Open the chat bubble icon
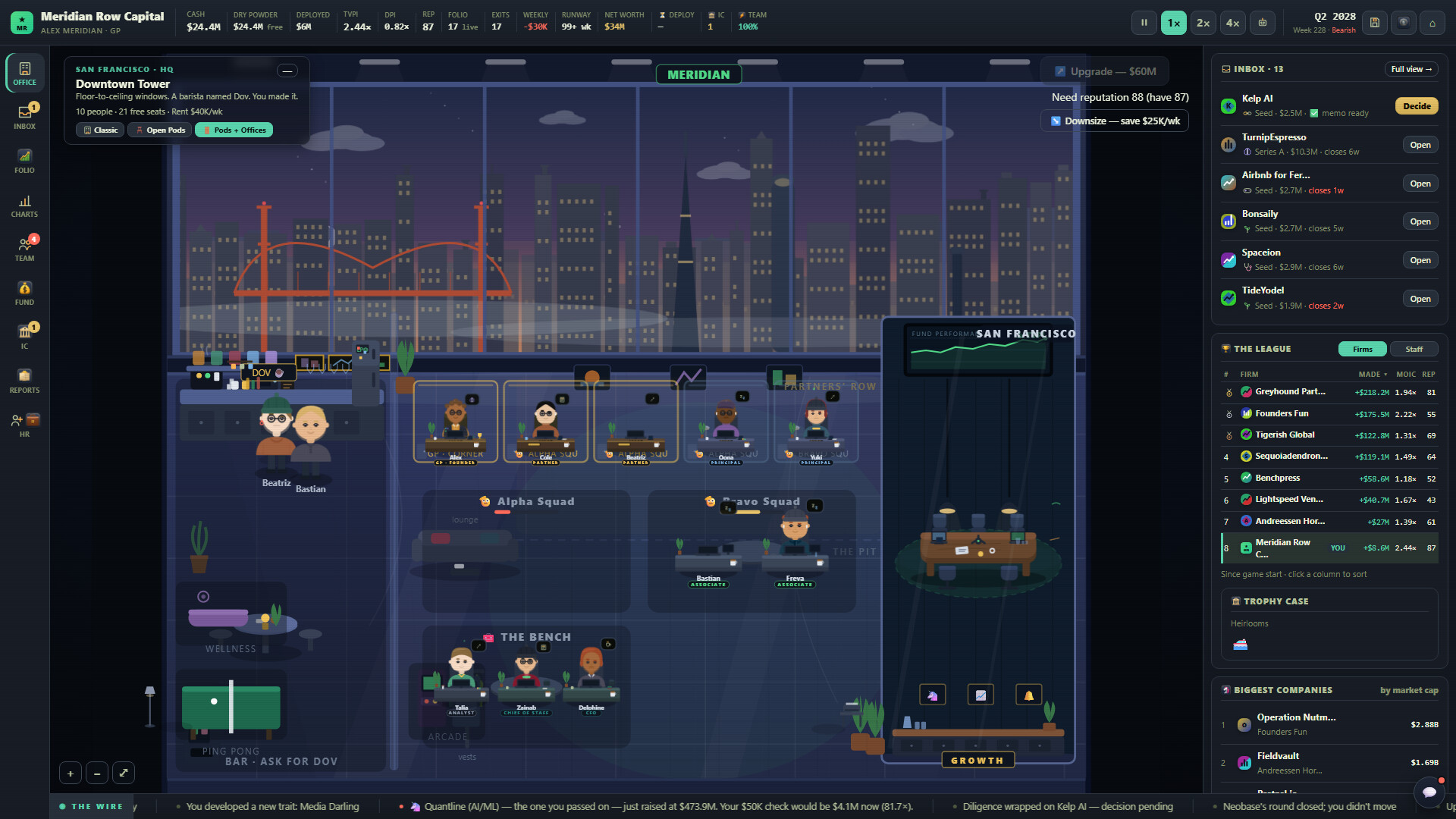Image resolution: width=1456 pixels, height=819 pixels. point(1429,792)
